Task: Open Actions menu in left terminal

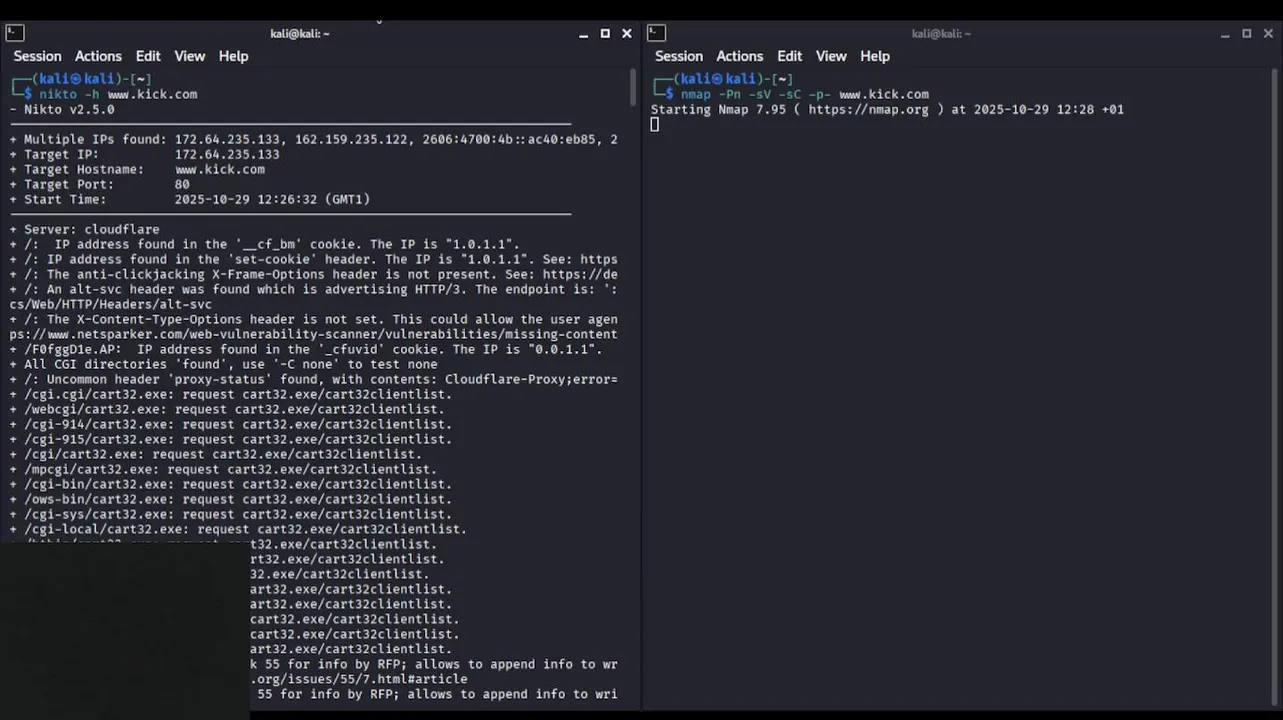Action: click(98, 56)
